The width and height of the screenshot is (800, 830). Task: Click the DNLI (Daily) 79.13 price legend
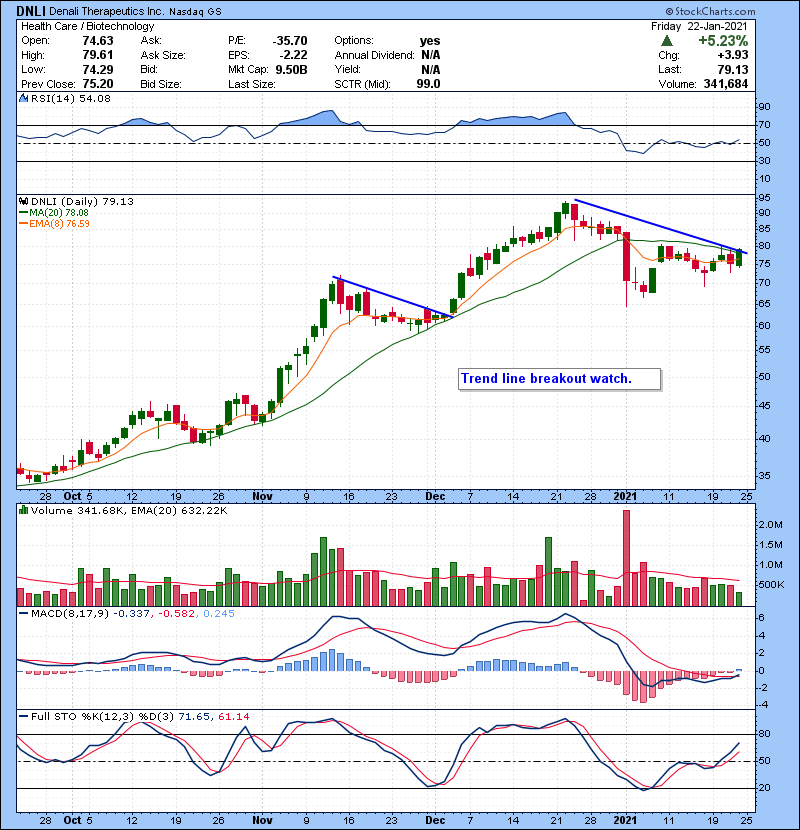point(83,202)
